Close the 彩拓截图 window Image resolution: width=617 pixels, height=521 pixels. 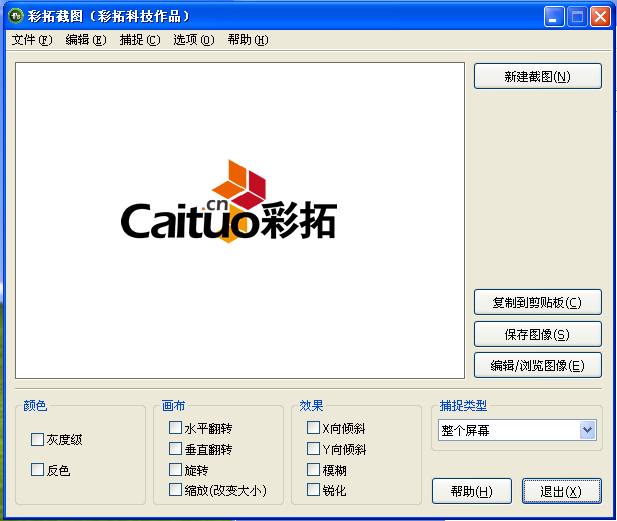click(600, 17)
